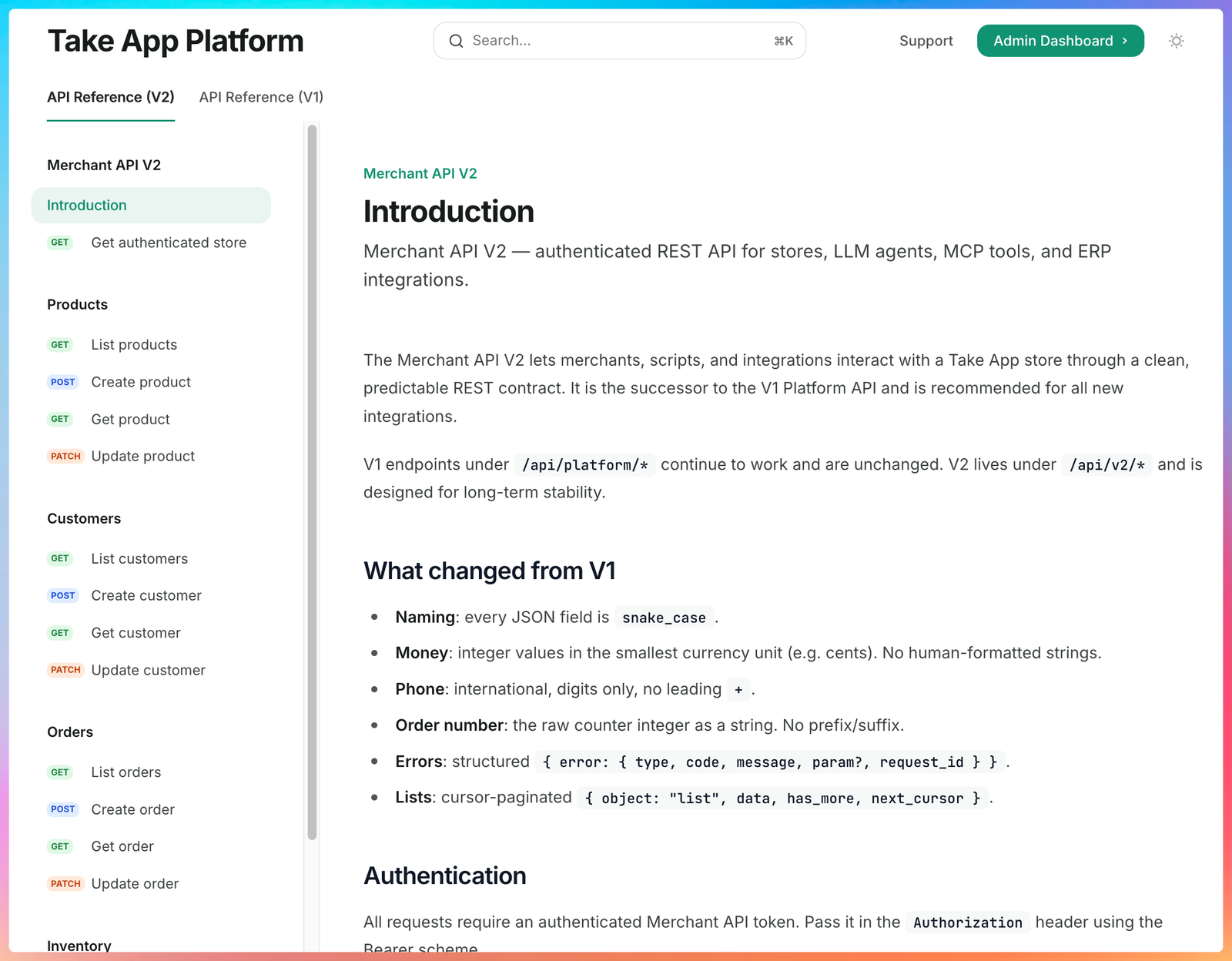Image resolution: width=1232 pixels, height=961 pixels.
Task: Focus the Search... input field
Action: click(x=620, y=41)
